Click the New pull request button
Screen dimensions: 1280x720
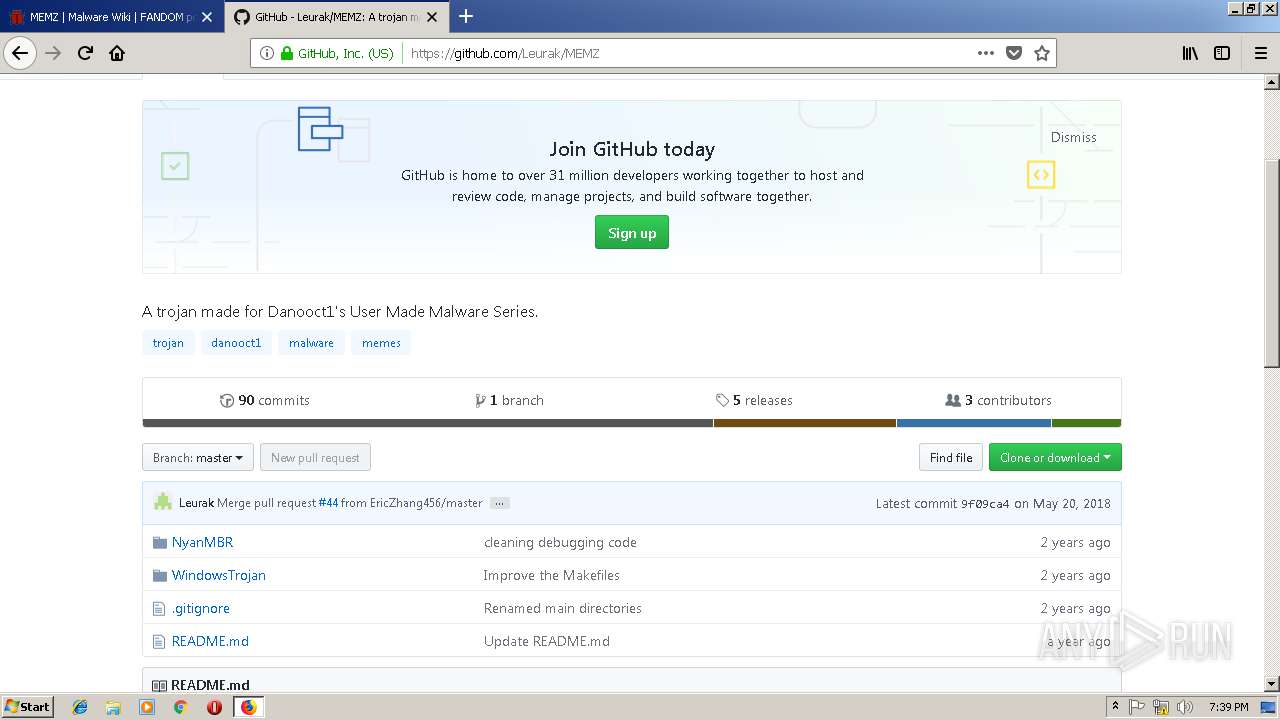[x=315, y=458]
